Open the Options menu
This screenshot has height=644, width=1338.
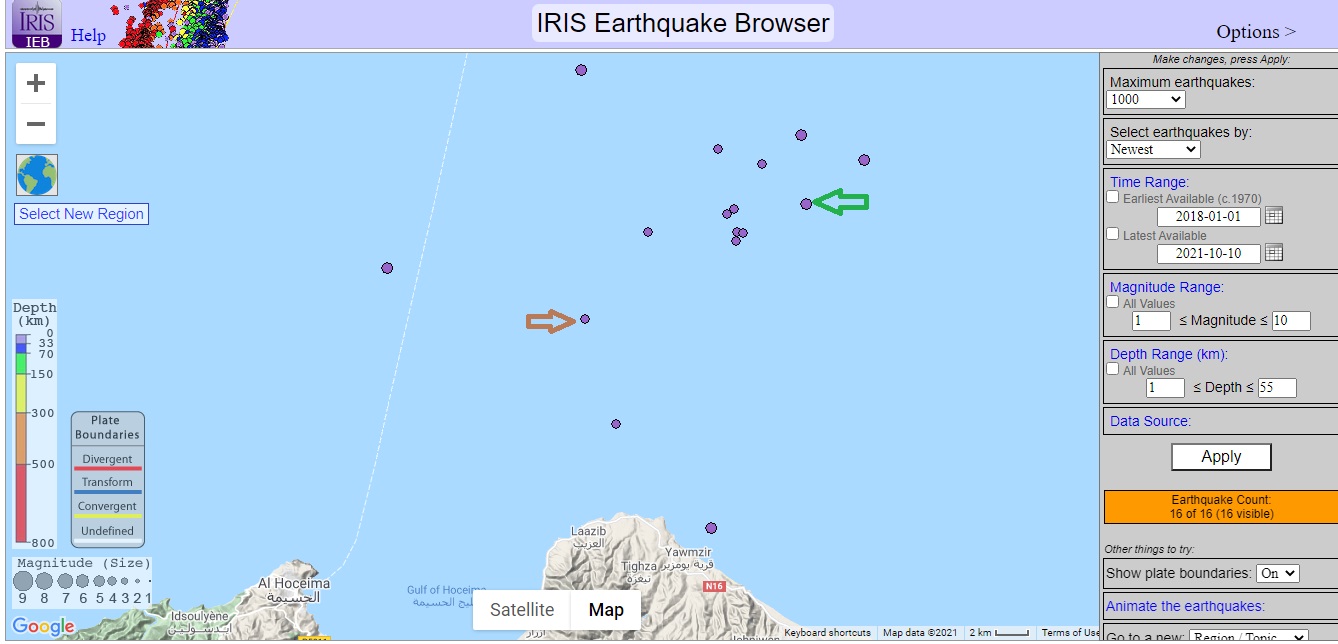pyautogui.click(x=1256, y=32)
